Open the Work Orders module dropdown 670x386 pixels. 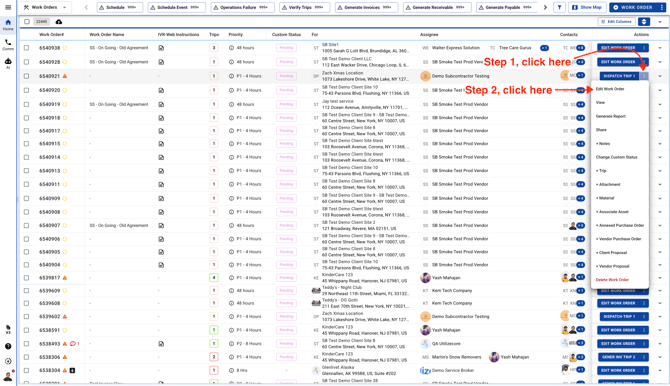click(45, 7)
